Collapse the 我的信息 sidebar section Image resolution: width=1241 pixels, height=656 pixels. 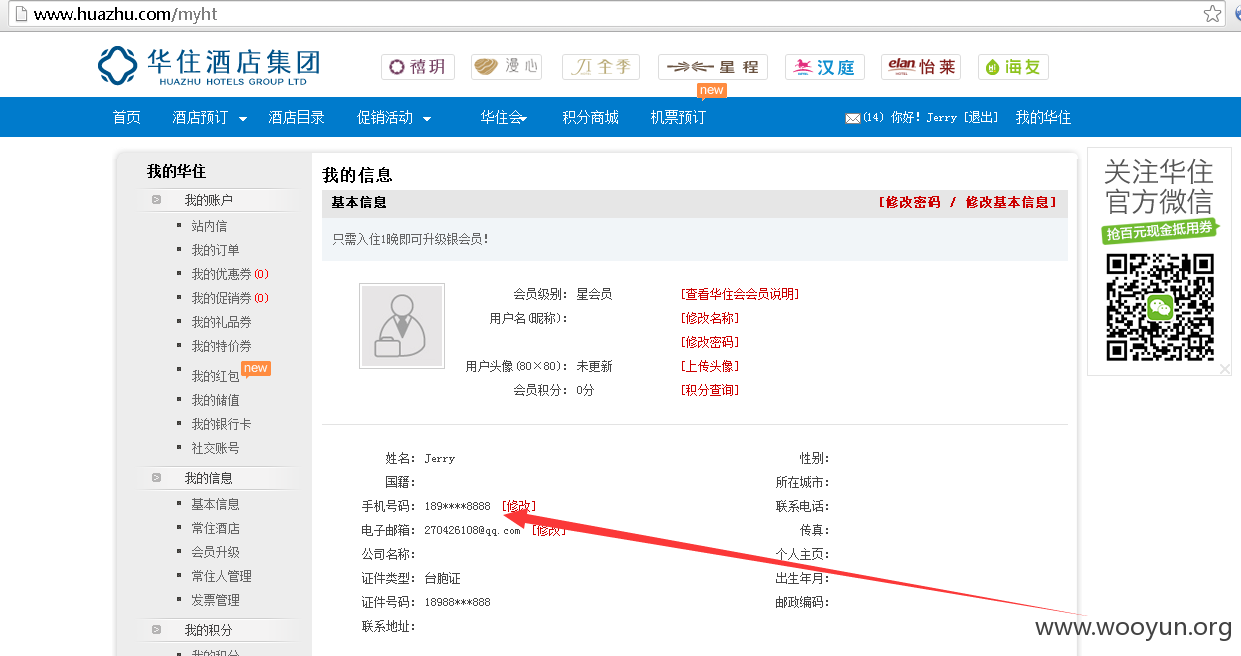pyautogui.click(x=157, y=478)
